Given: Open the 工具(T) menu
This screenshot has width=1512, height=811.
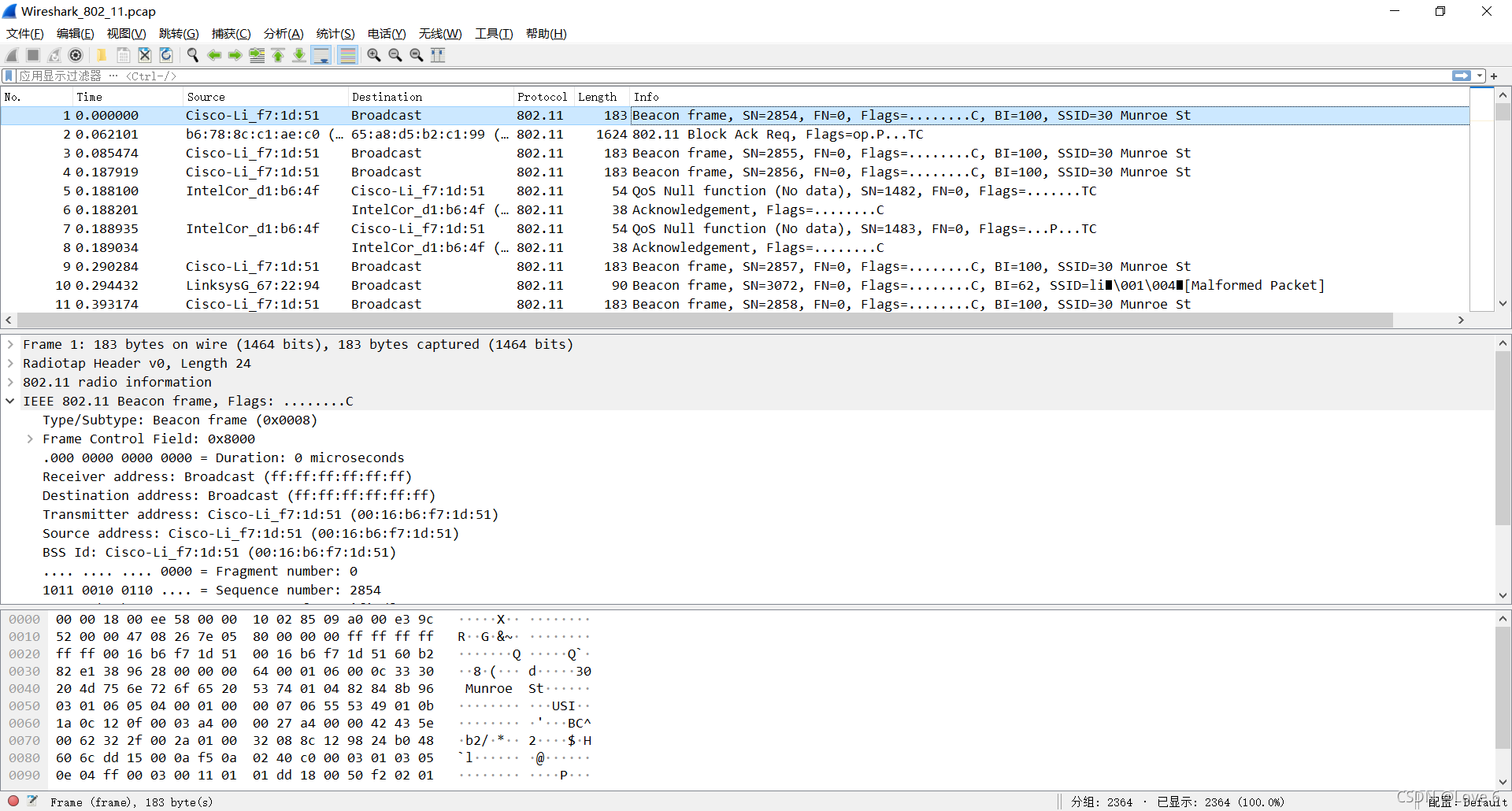Looking at the screenshot, I should [494, 33].
